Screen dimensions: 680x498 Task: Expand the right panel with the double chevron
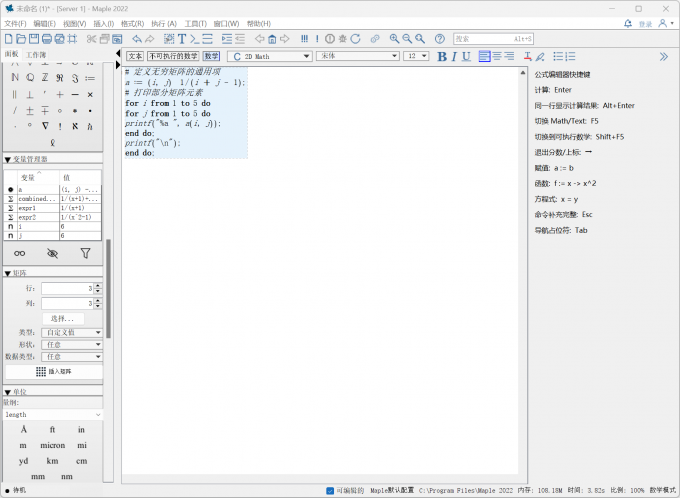(664, 56)
